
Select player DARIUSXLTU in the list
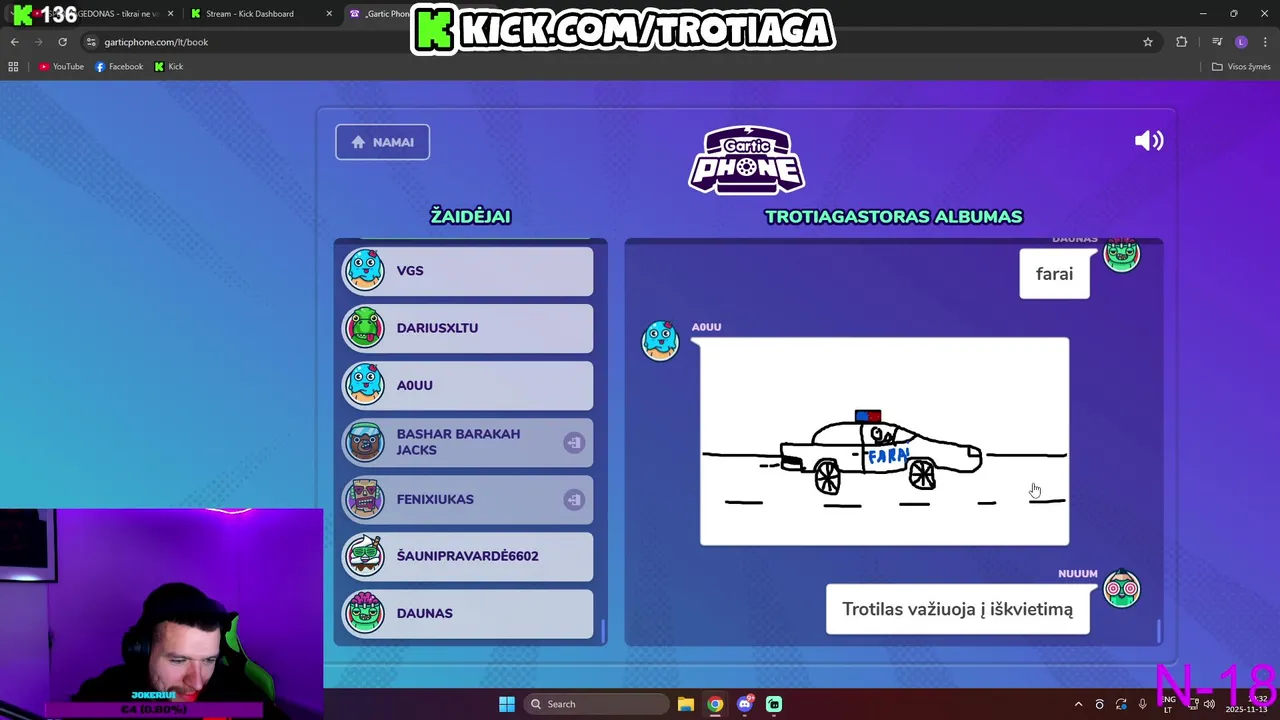click(x=468, y=328)
